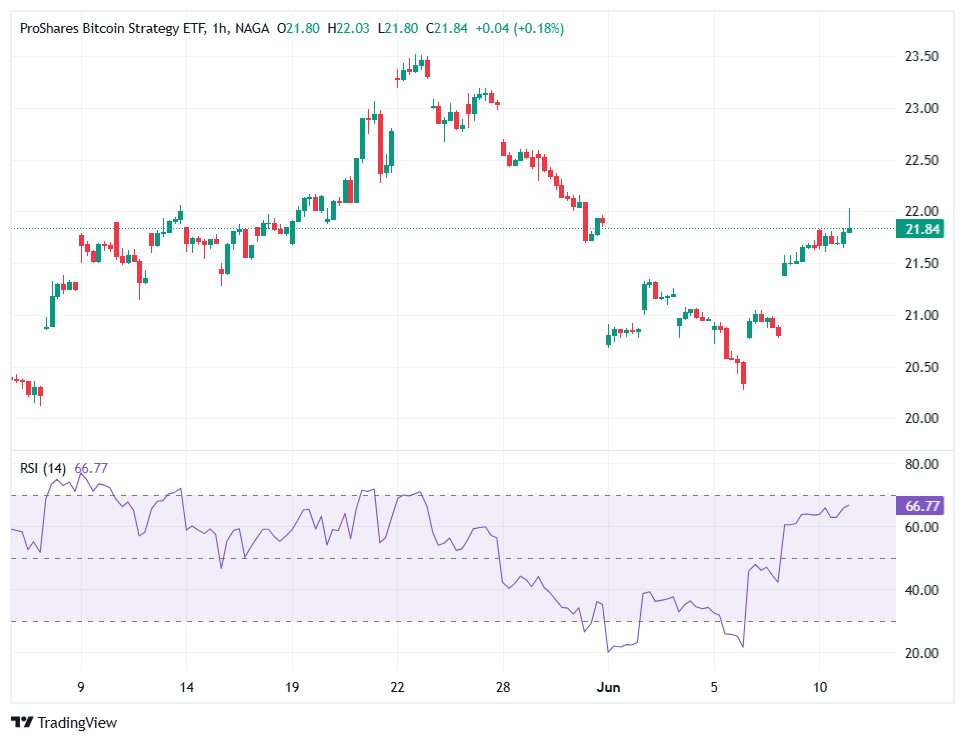Viewport: 965px width, 742px height.
Task: Select the purple RSI legend value 66.77
Action: tap(91, 468)
